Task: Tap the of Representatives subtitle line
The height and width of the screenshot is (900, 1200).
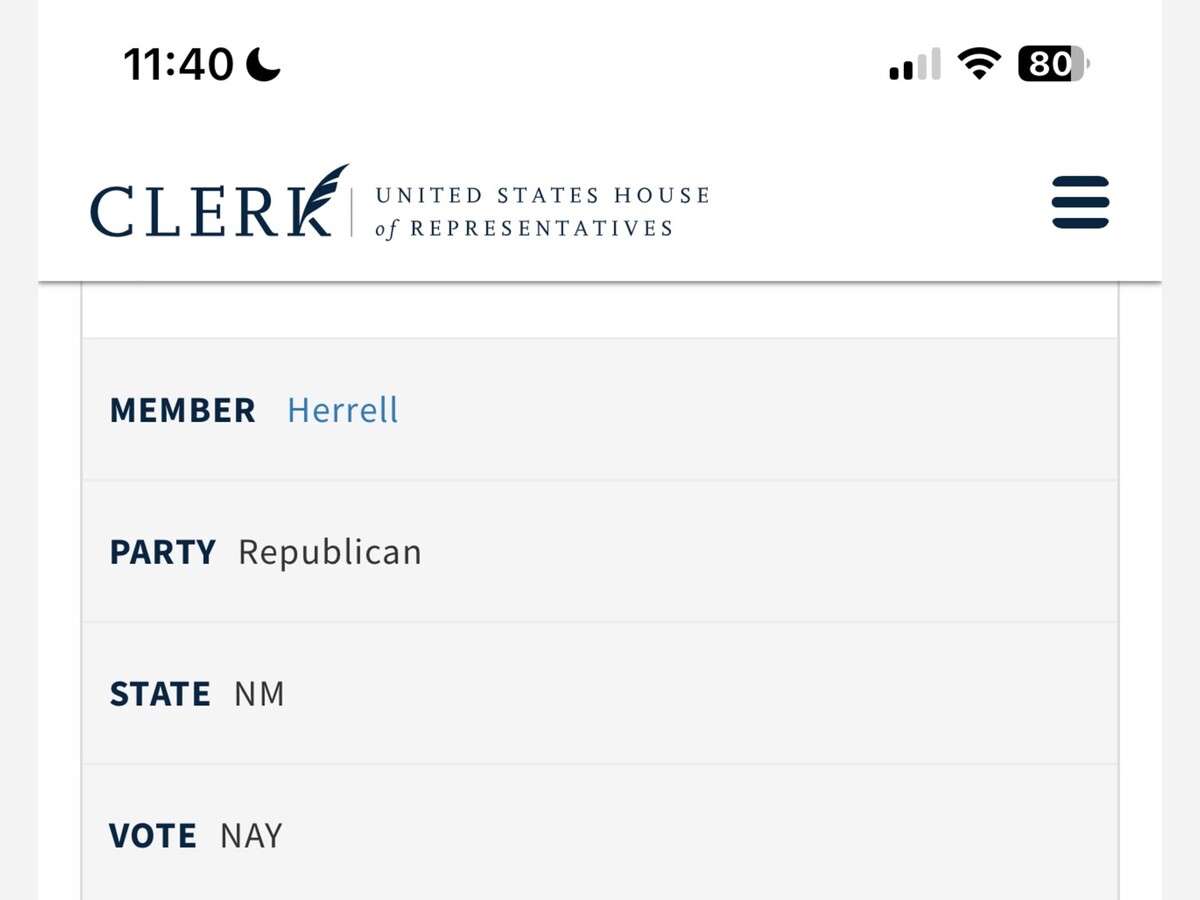Action: click(x=524, y=229)
